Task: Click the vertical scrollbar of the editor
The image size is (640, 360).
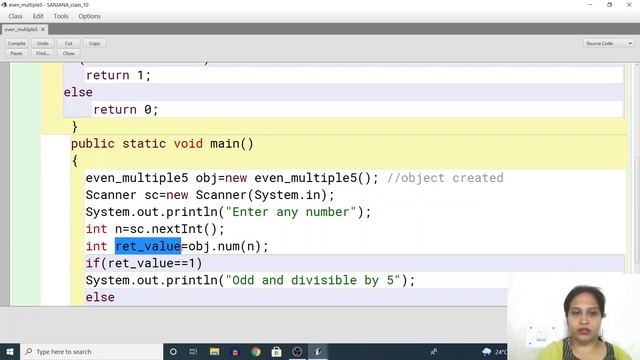Action: tap(637, 168)
